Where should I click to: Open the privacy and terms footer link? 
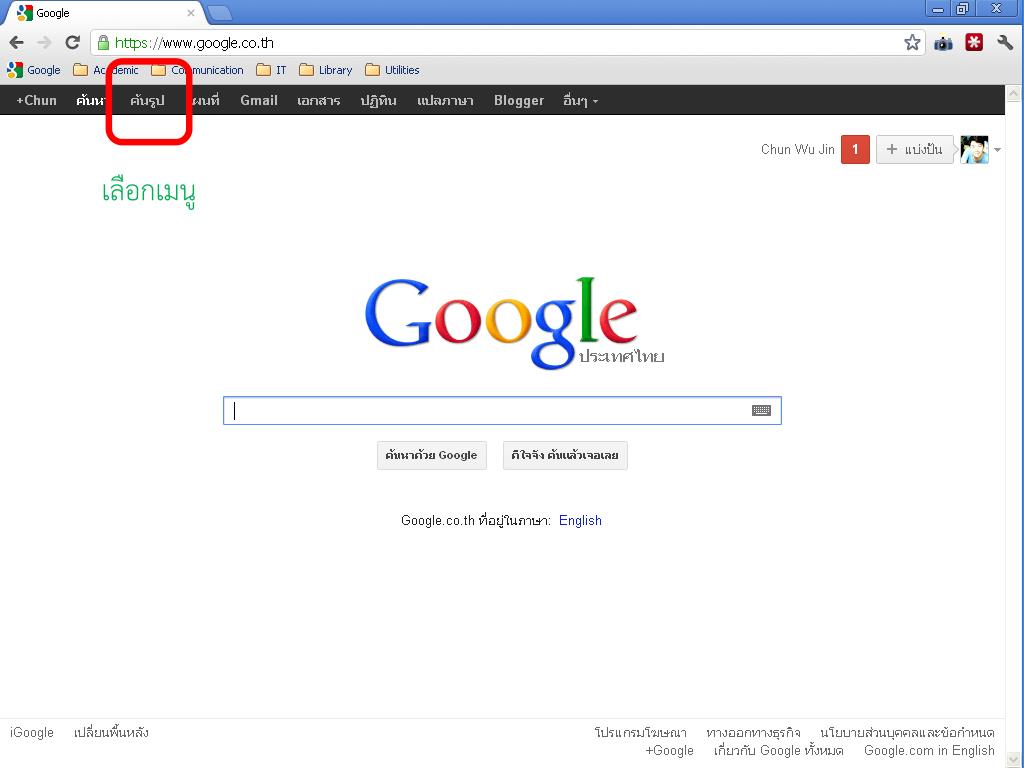pos(907,733)
